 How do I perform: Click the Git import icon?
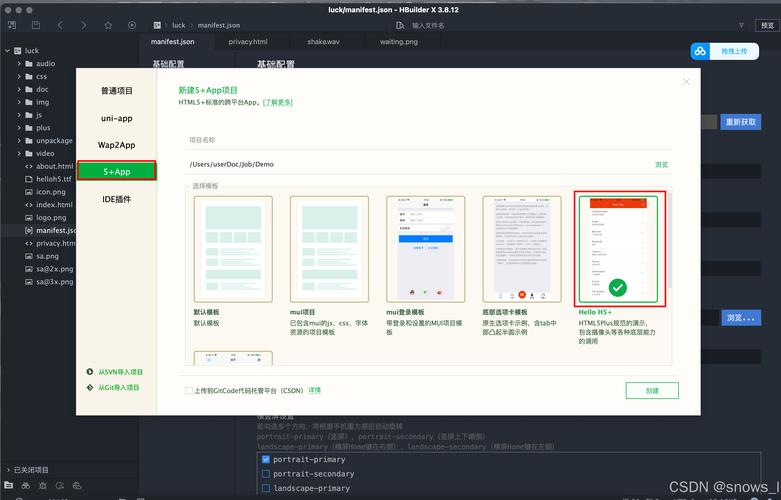click(x=90, y=387)
